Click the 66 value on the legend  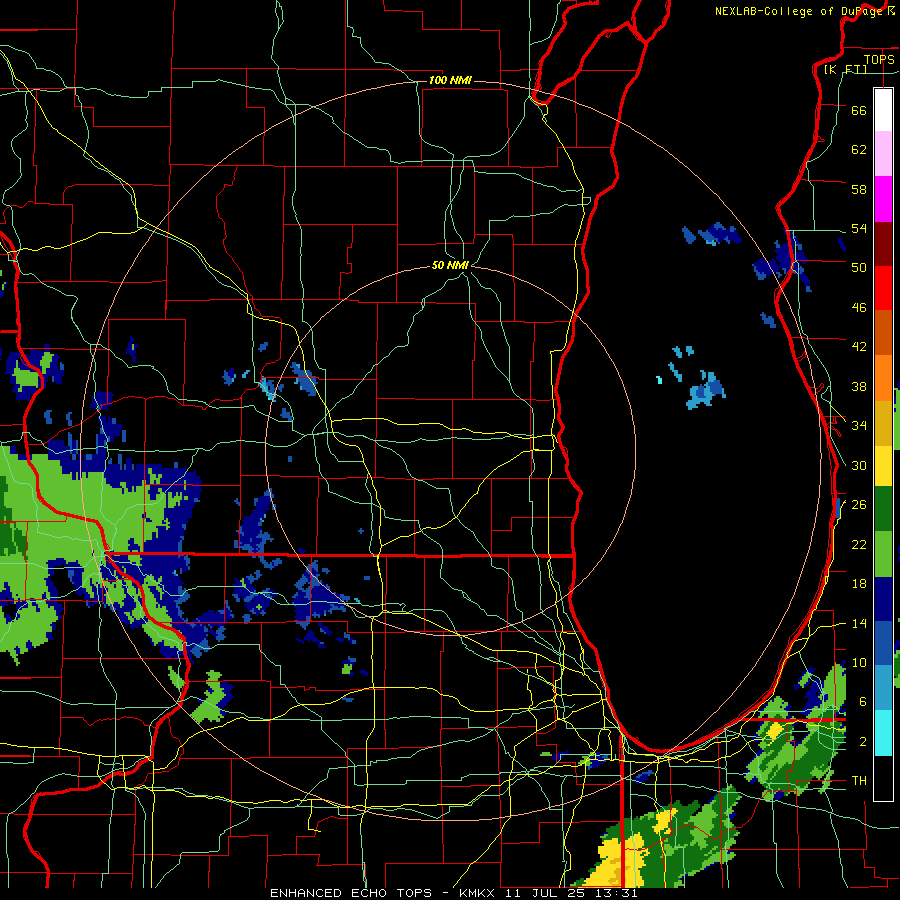[859, 111]
